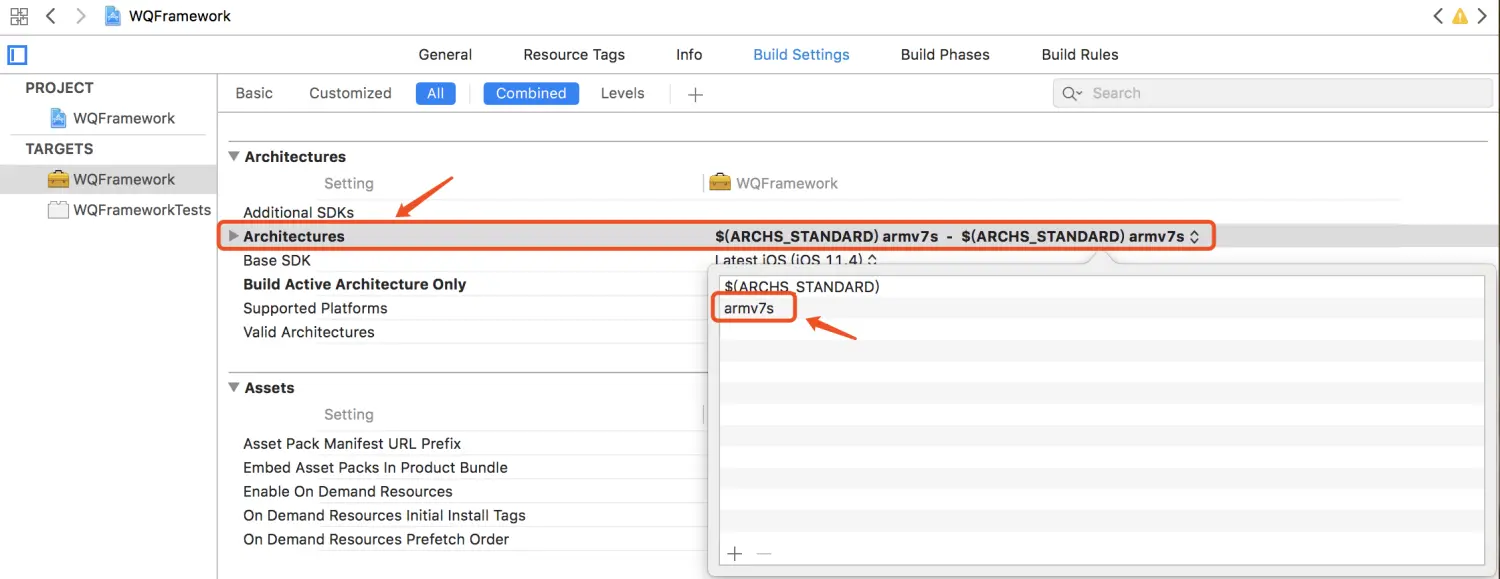Open the Build Settings tab
The width and height of the screenshot is (1500, 579).
(x=801, y=55)
